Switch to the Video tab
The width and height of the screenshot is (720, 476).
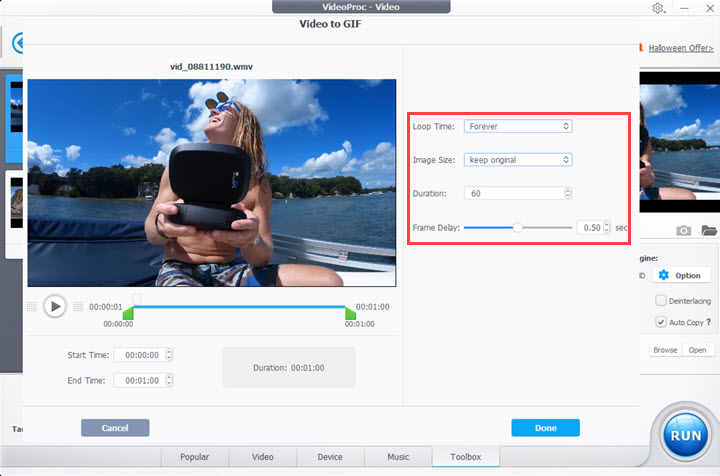pos(263,457)
